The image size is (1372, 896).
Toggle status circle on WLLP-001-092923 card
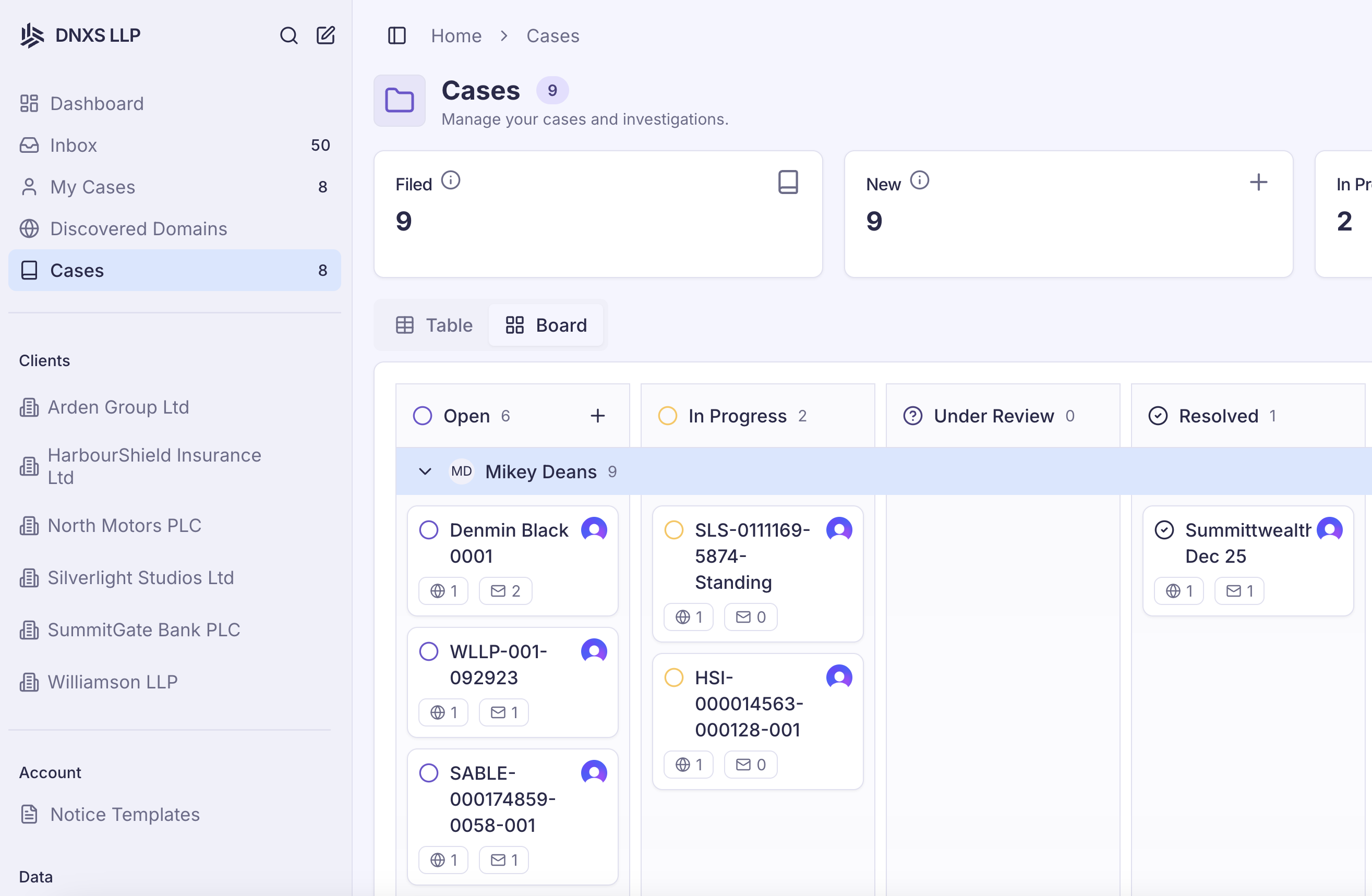[429, 651]
